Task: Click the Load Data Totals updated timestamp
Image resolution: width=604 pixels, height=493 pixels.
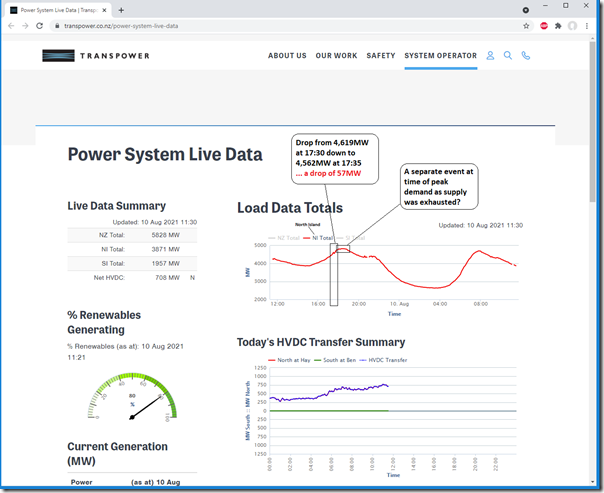Action: coord(481,225)
